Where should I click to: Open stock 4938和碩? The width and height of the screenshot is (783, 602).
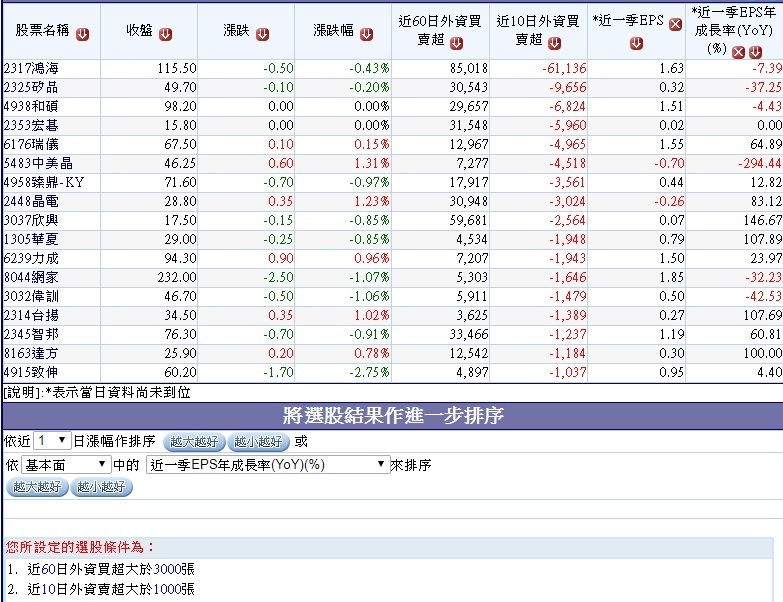pos(31,106)
